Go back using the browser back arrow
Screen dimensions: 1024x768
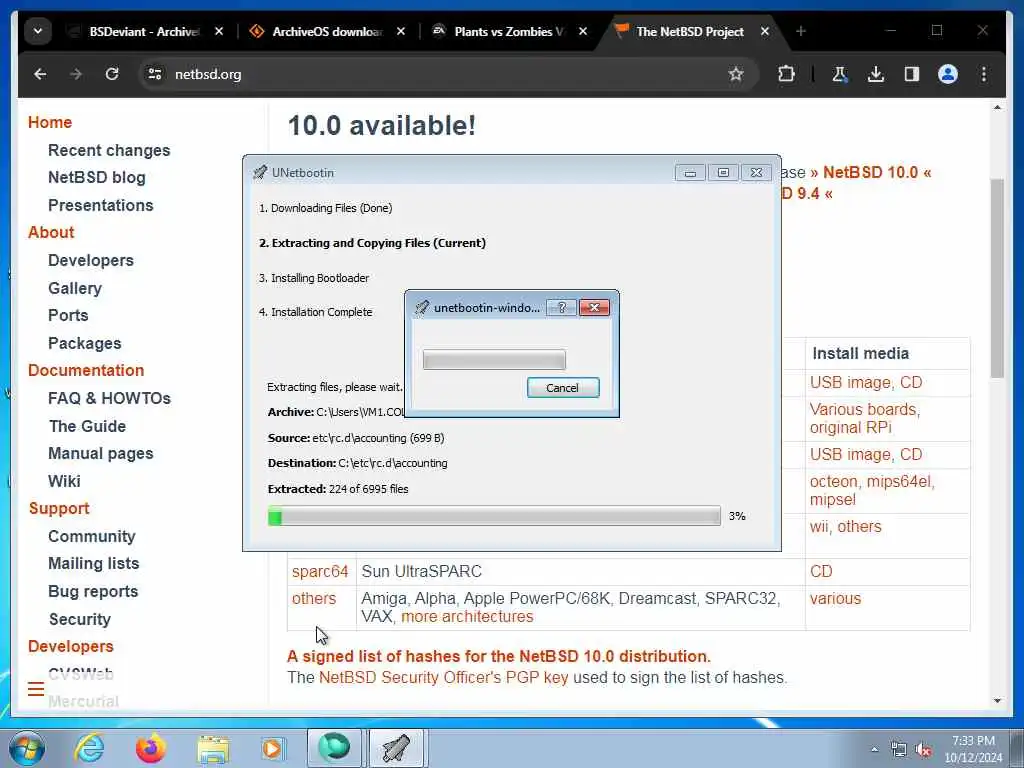click(40, 74)
